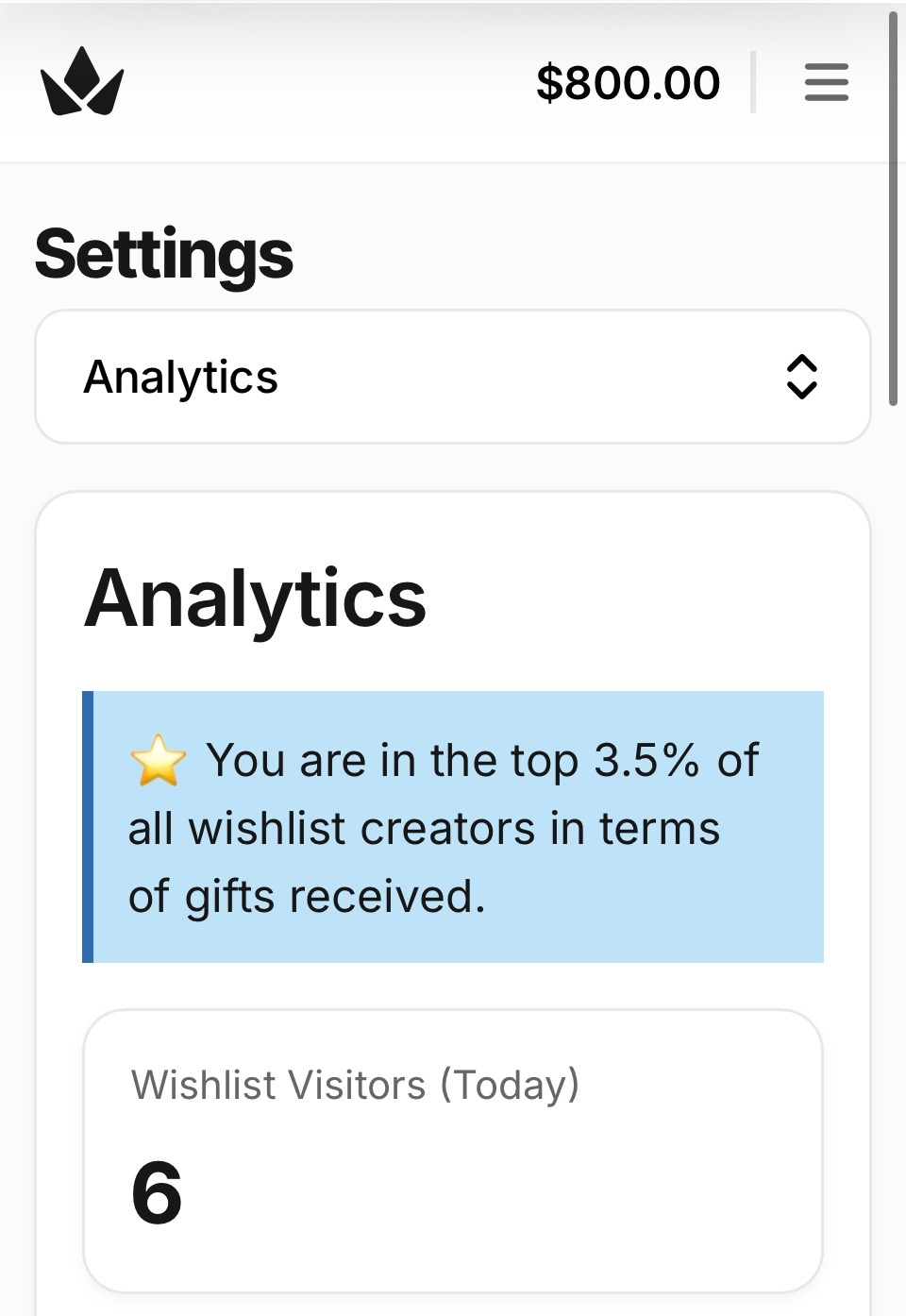The height and width of the screenshot is (1316, 906).
Task: Click the visitor count number 6
Action: 157,1193
